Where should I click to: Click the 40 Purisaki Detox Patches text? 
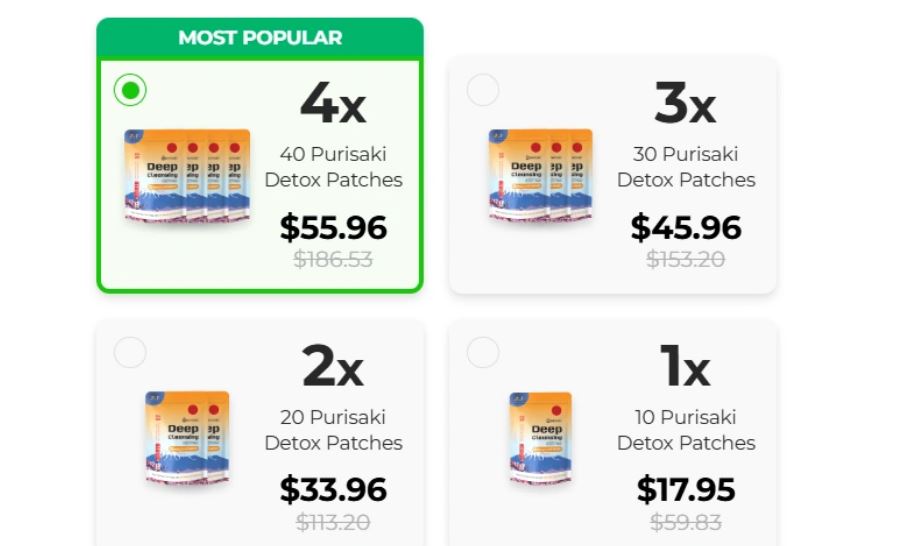coord(333,167)
